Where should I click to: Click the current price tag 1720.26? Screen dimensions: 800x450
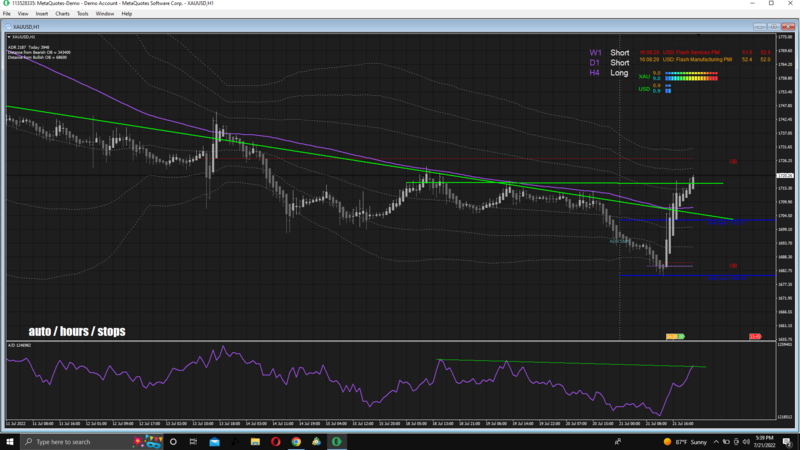pos(785,176)
